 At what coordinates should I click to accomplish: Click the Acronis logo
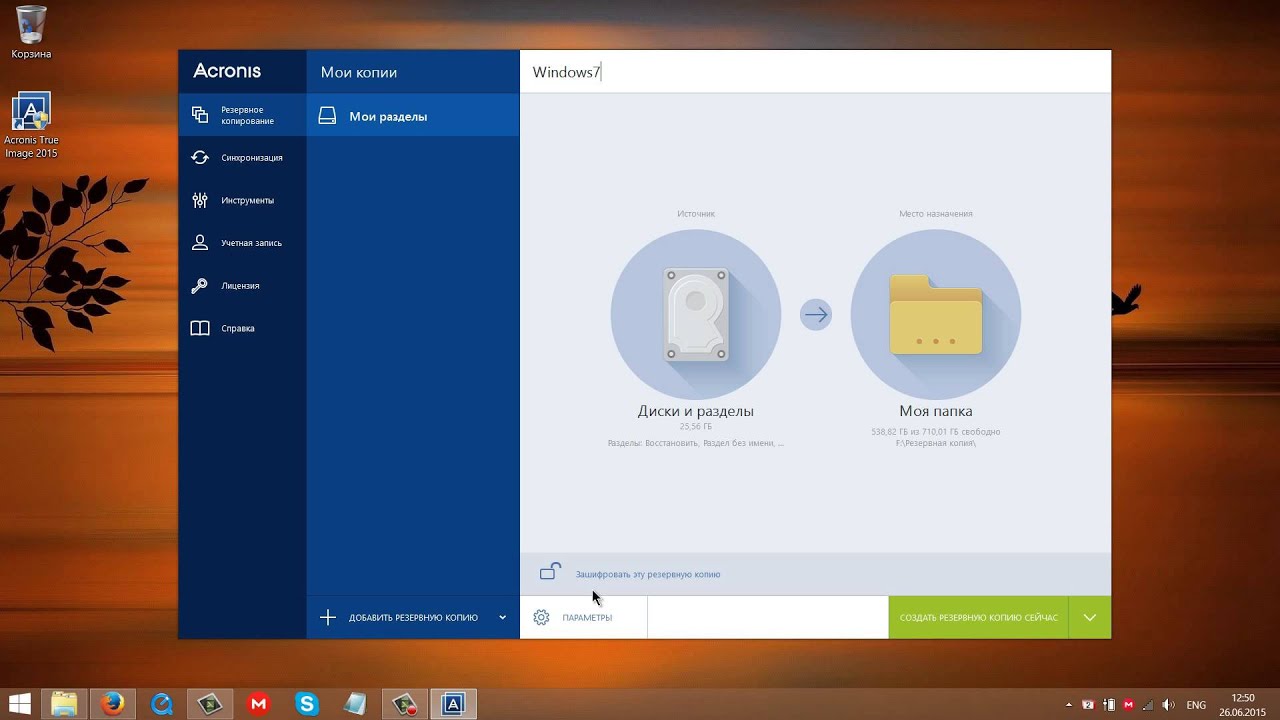227,71
